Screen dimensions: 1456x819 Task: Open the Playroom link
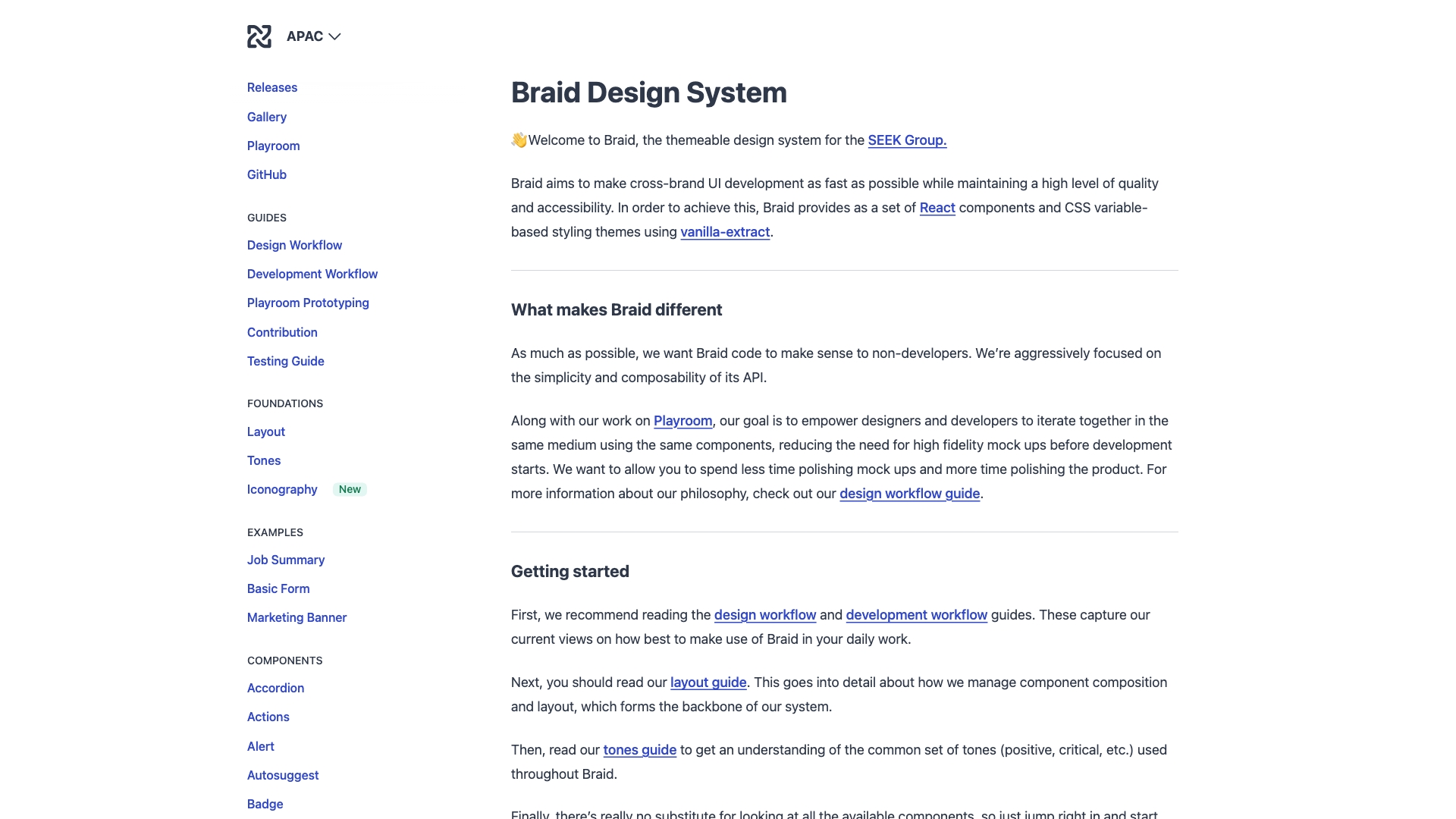[273, 146]
